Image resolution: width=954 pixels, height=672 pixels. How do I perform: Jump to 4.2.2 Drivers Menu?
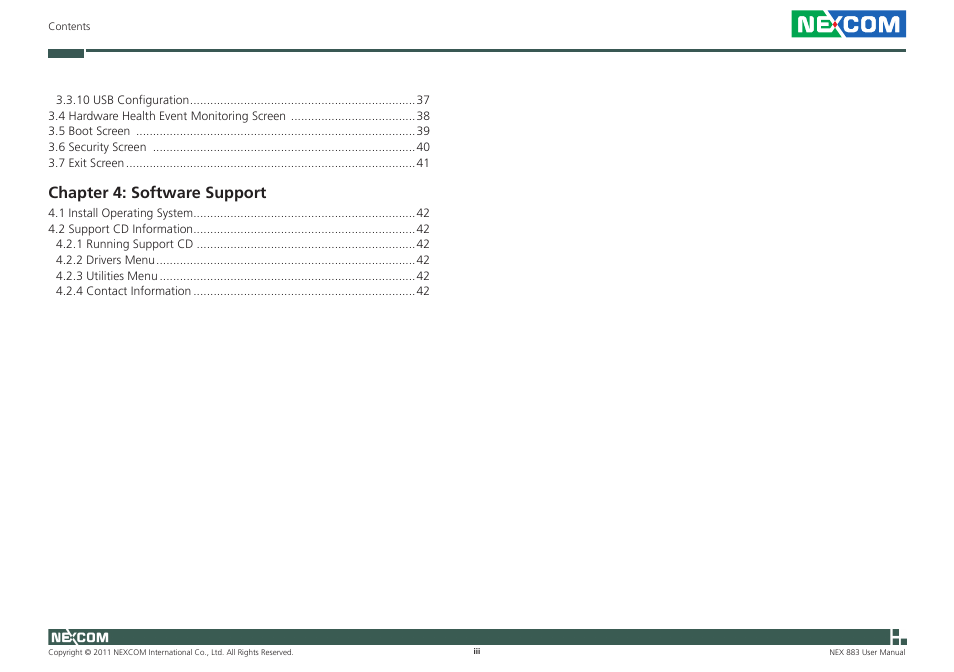point(243,260)
